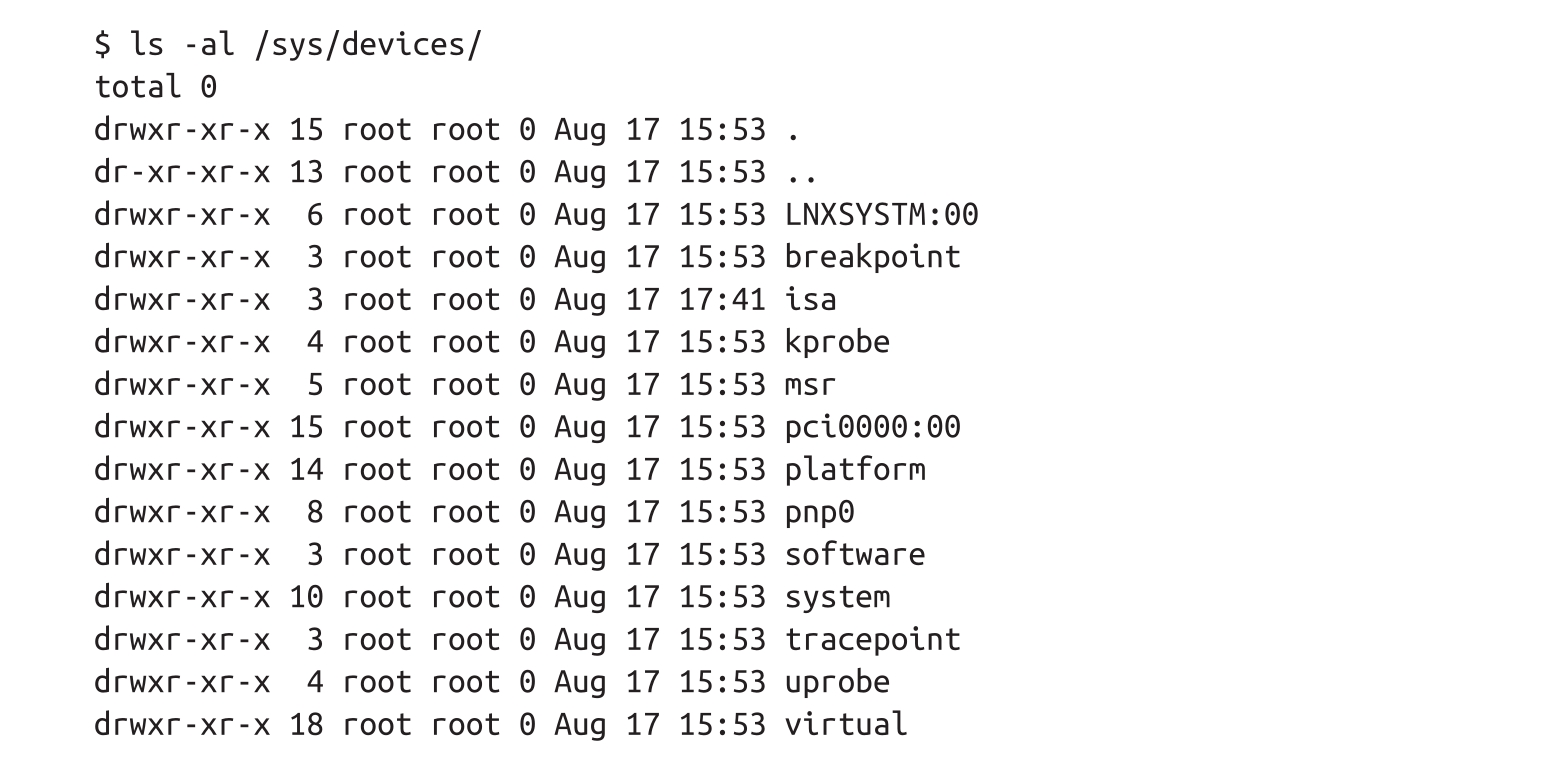Click the platform directory name
1560x759 pixels.
[x=855, y=469]
